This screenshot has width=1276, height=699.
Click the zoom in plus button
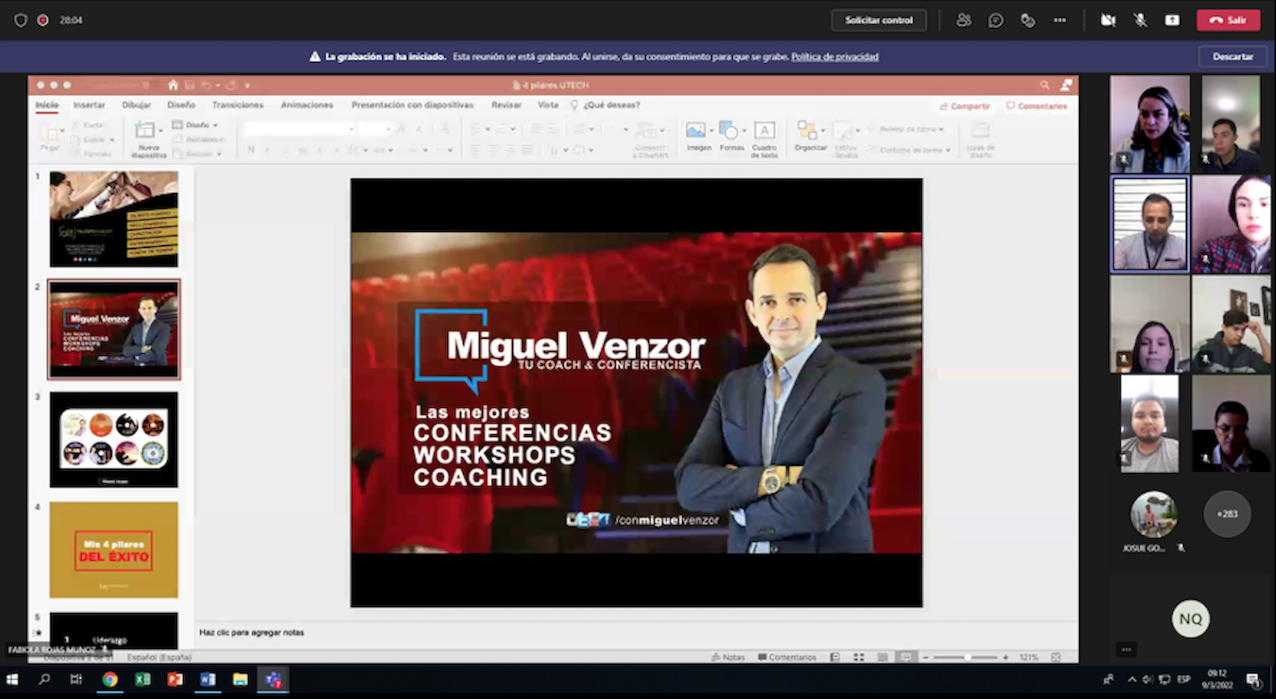(1005, 658)
